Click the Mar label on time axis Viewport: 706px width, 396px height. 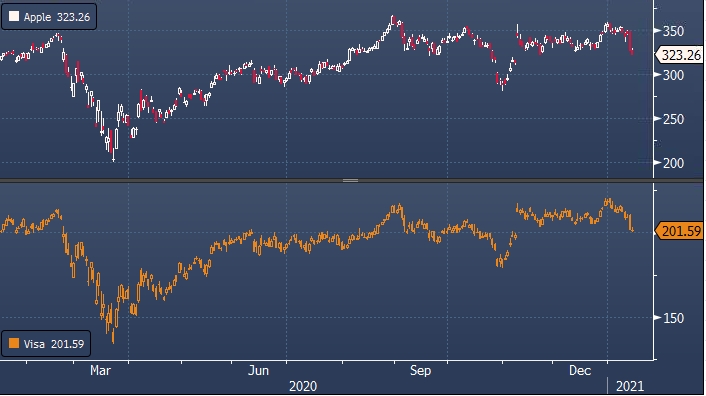[100, 370]
